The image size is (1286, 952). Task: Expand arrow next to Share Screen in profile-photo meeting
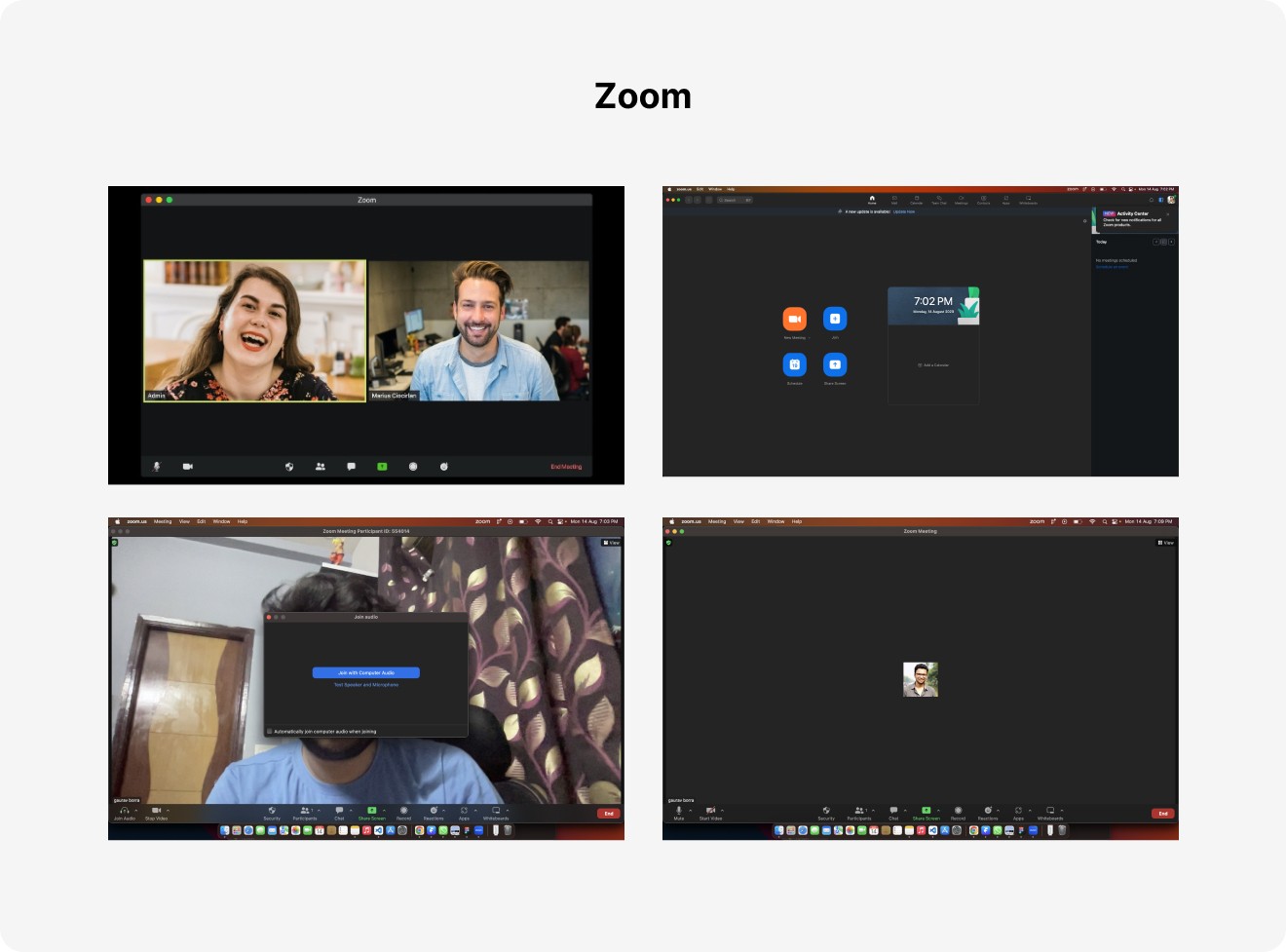pyautogui.click(x=938, y=810)
